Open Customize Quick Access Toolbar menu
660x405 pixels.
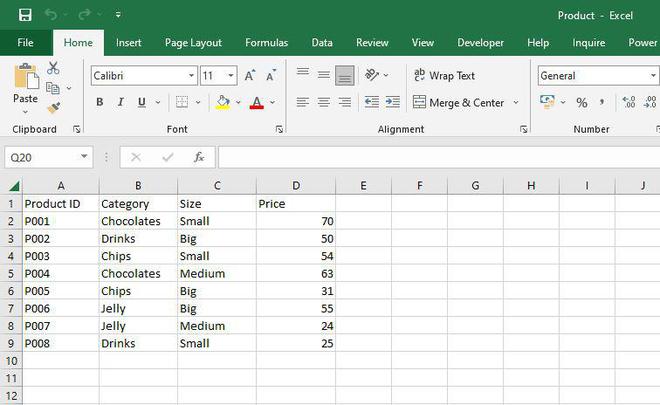(118, 15)
